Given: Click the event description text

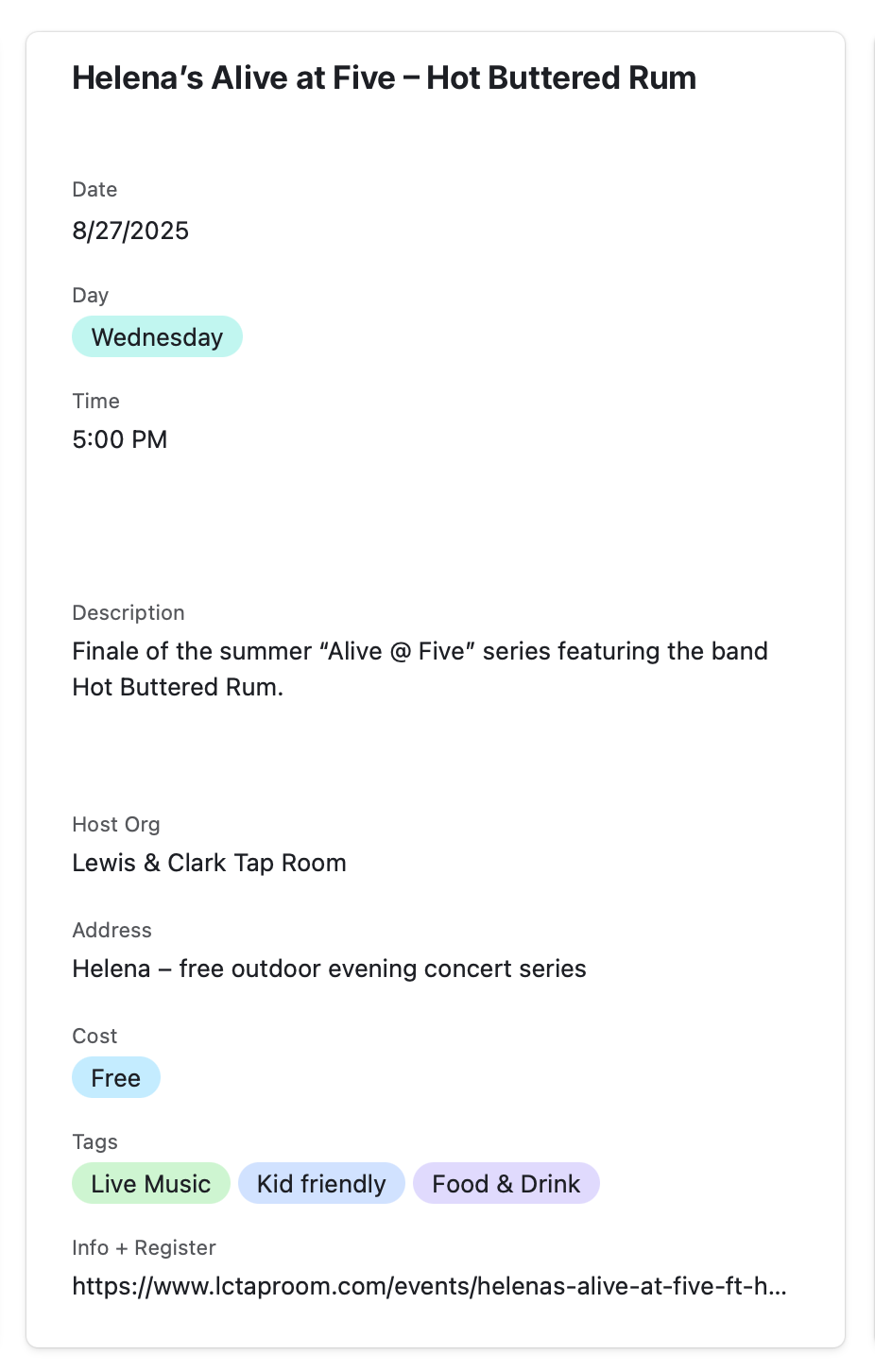Looking at the screenshot, I should pyautogui.click(x=420, y=669).
